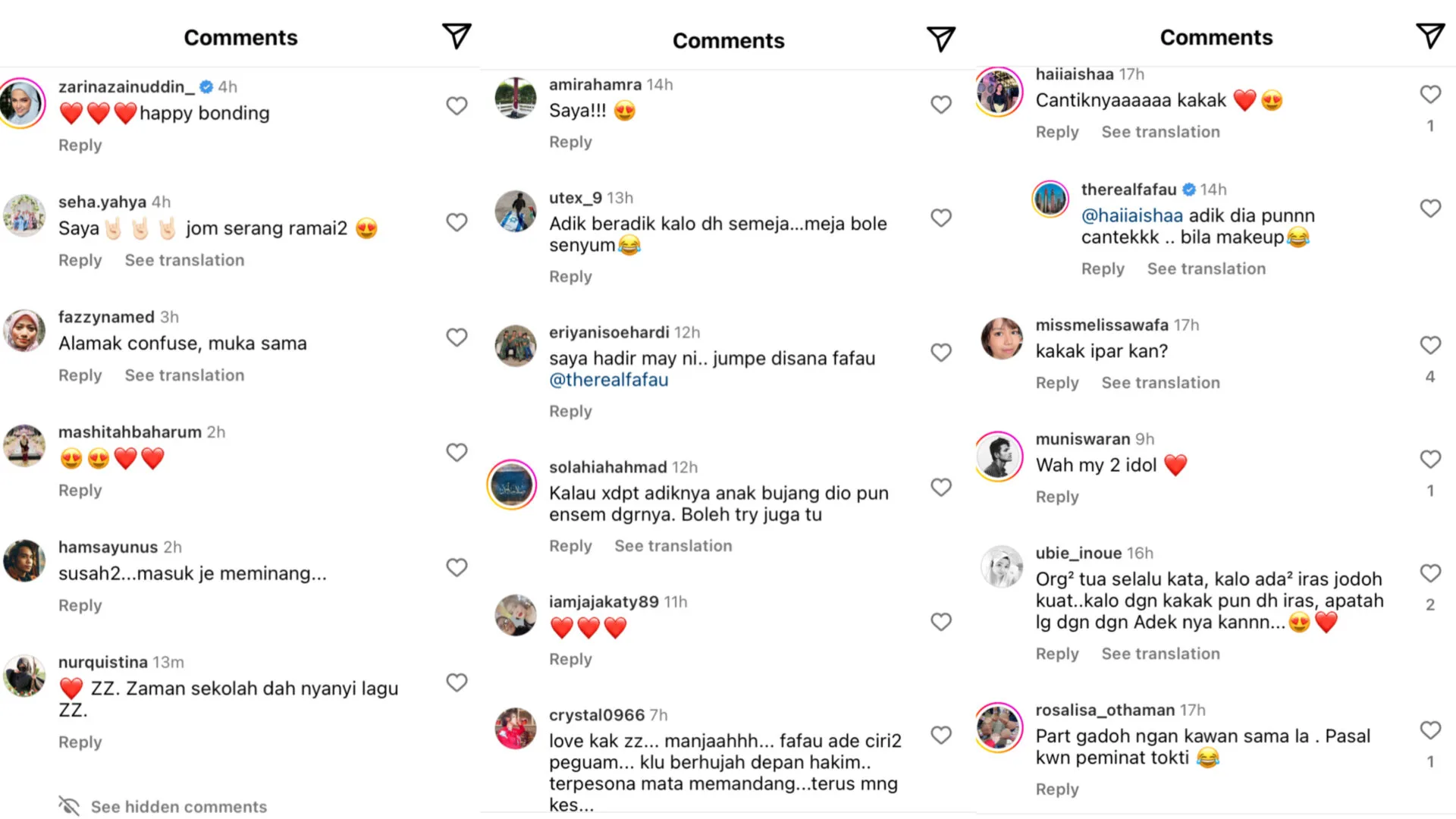Heart the comment by utex_9

coord(940,218)
